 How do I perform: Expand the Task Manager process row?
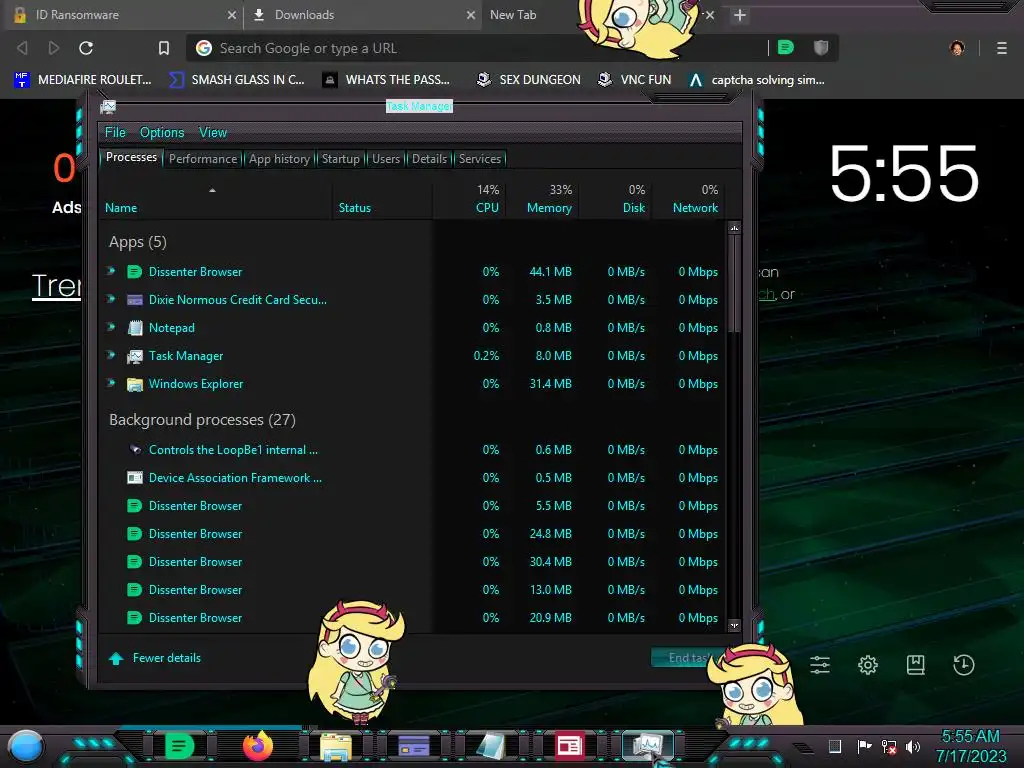tap(111, 355)
